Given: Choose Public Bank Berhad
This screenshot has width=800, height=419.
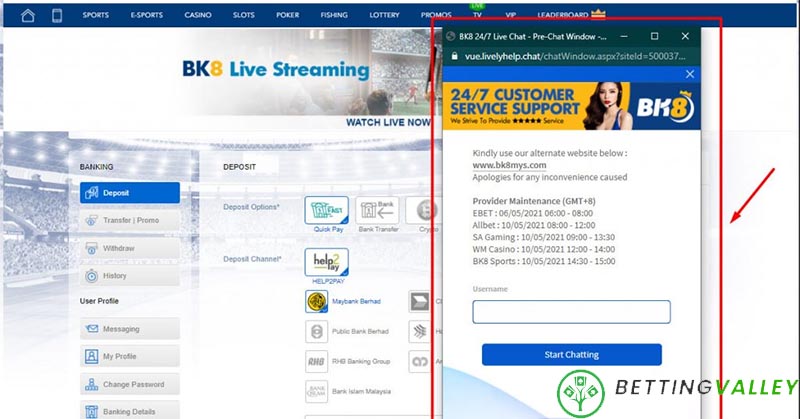Looking at the screenshot, I should pos(347,332).
